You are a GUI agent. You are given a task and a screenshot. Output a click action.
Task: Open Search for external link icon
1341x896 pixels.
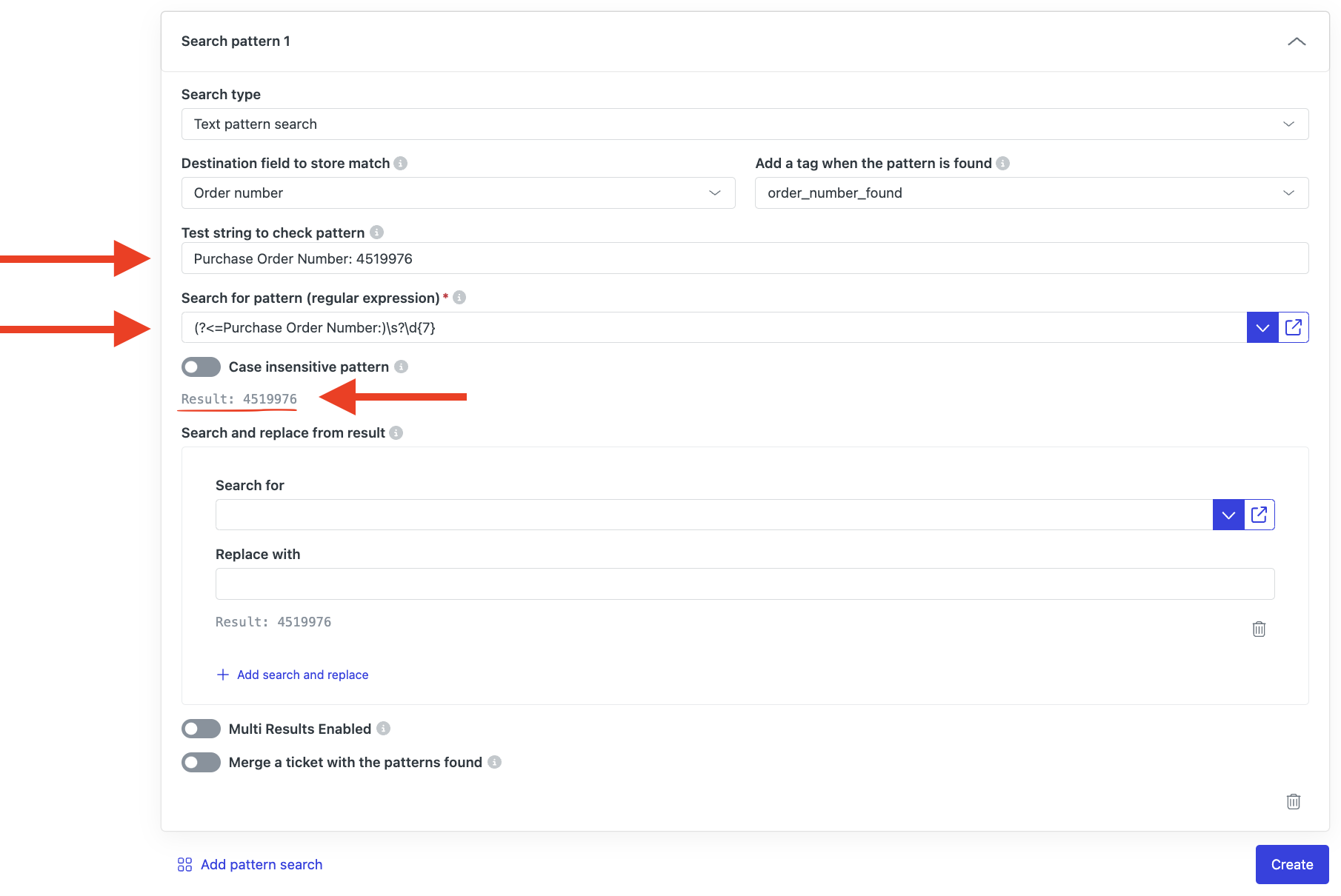[x=1260, y=515]
